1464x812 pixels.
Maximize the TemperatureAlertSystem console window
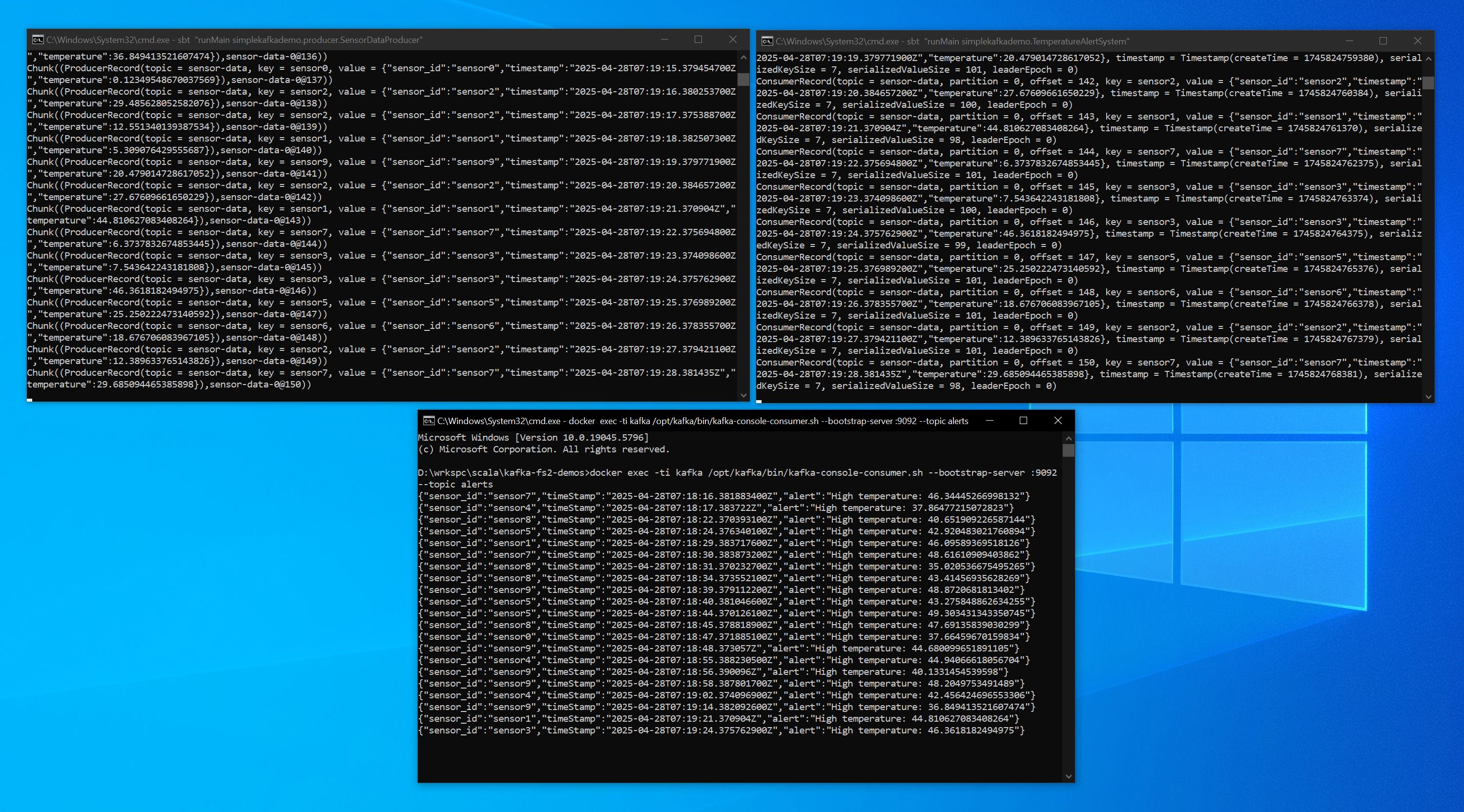click(x=1383, y=41)
